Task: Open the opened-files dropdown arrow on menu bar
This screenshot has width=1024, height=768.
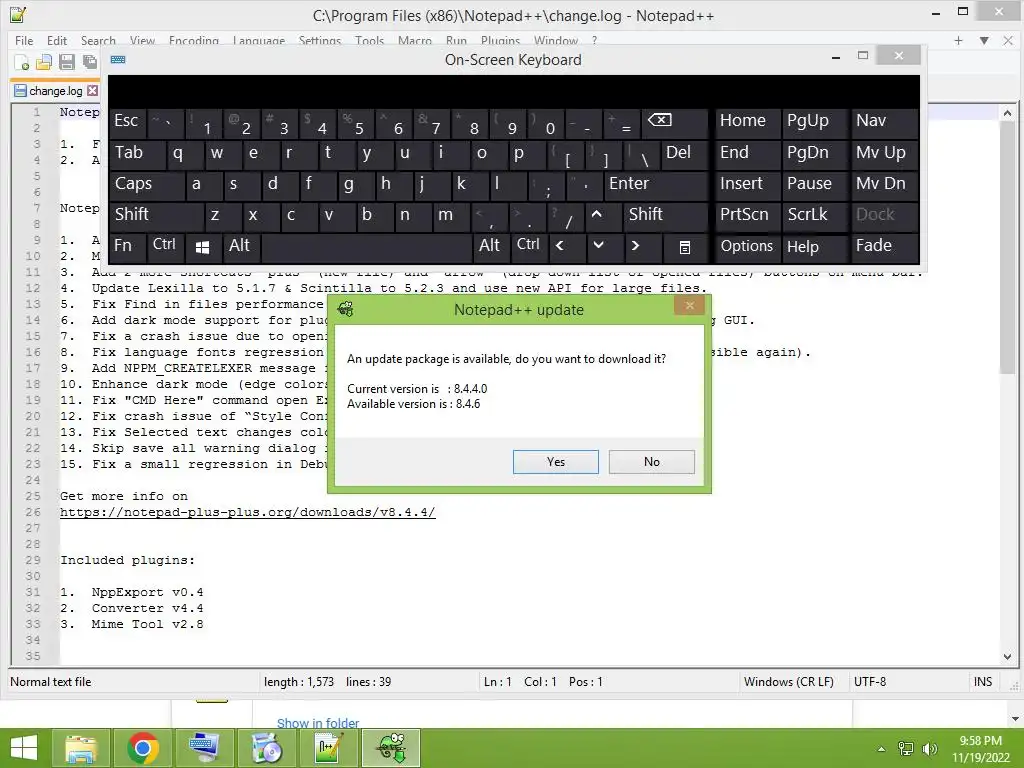Action: pyautogui.click(x=984, y=40)
